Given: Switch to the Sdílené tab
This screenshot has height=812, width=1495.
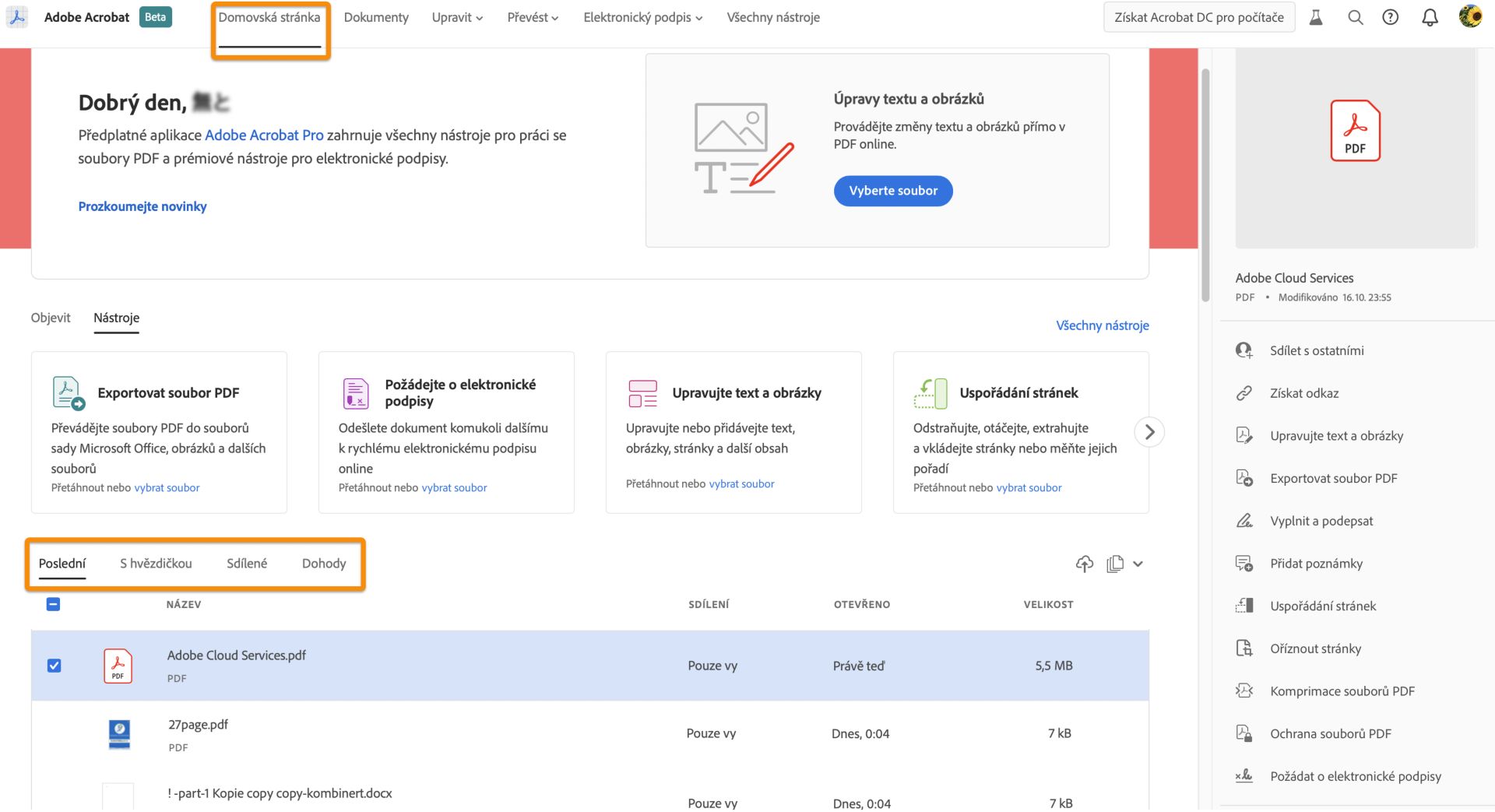Looking at the screenshot, I should (x=247, y=564).
